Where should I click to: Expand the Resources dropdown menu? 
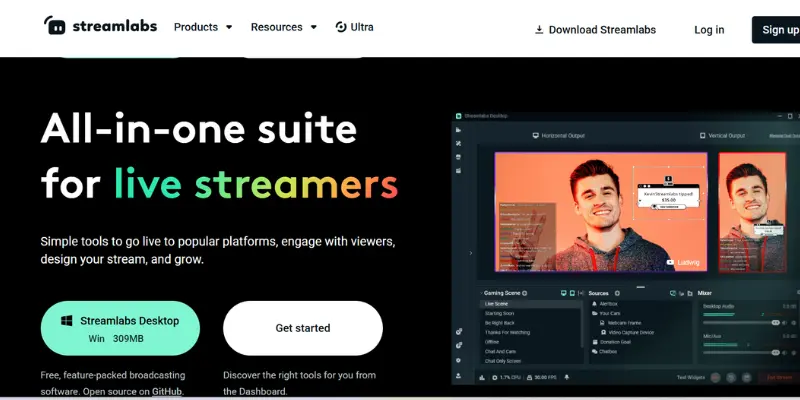[x=283, y=27]
